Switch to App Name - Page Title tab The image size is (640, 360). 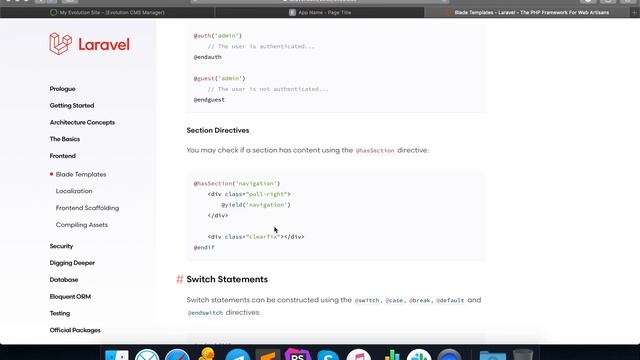coord(320,12)
